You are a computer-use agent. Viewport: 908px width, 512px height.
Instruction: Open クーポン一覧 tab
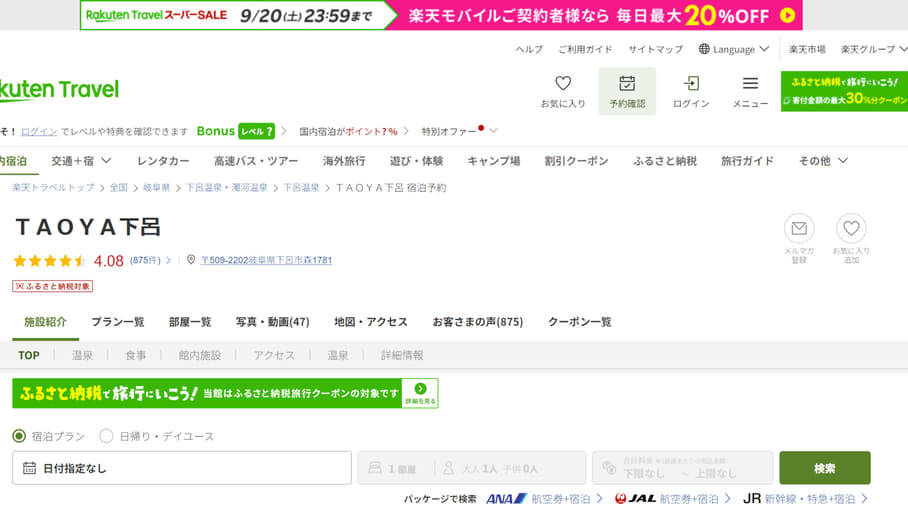580,321
